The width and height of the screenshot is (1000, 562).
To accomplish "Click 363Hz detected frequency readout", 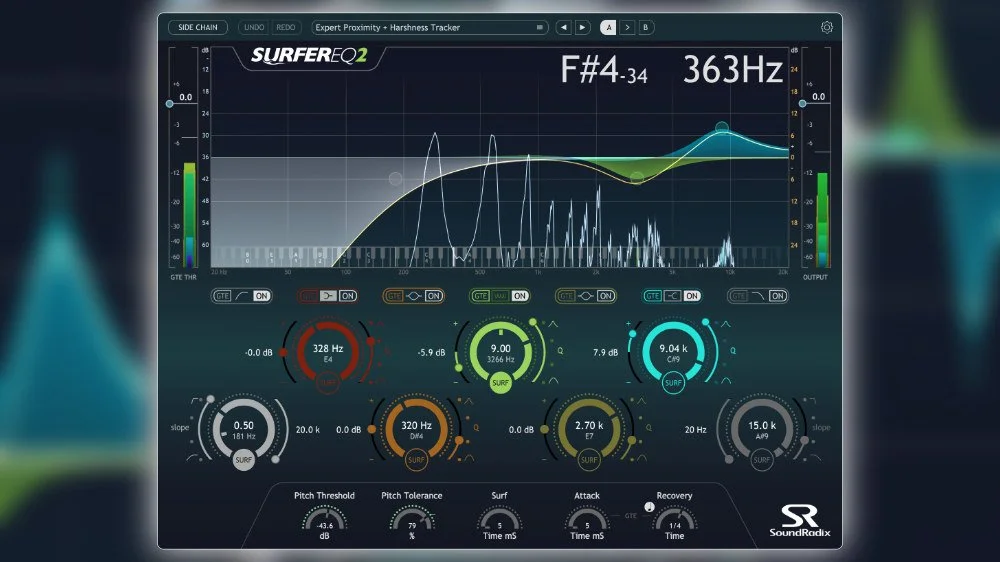I will pyautogui.click(x=733, y=70).
